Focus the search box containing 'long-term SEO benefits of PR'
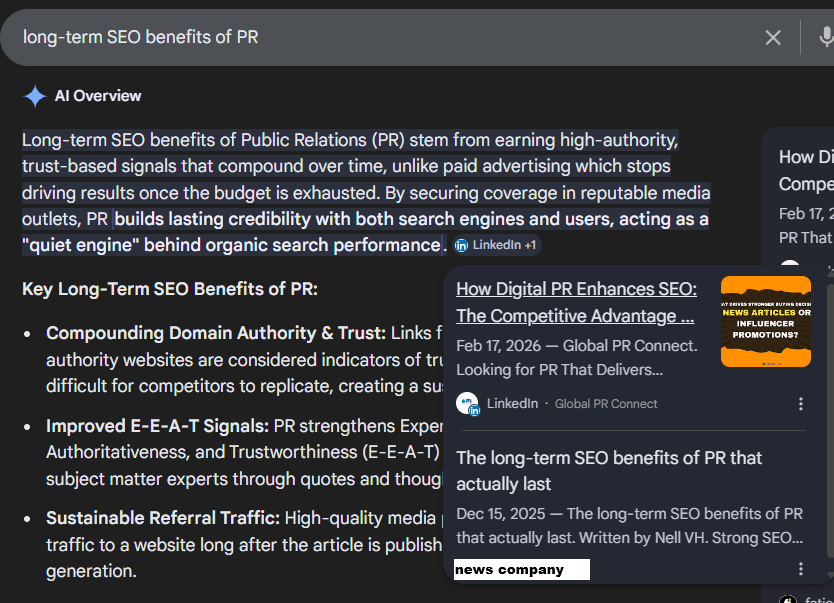This screenshot has height=603, width=834. click(380, 37)
